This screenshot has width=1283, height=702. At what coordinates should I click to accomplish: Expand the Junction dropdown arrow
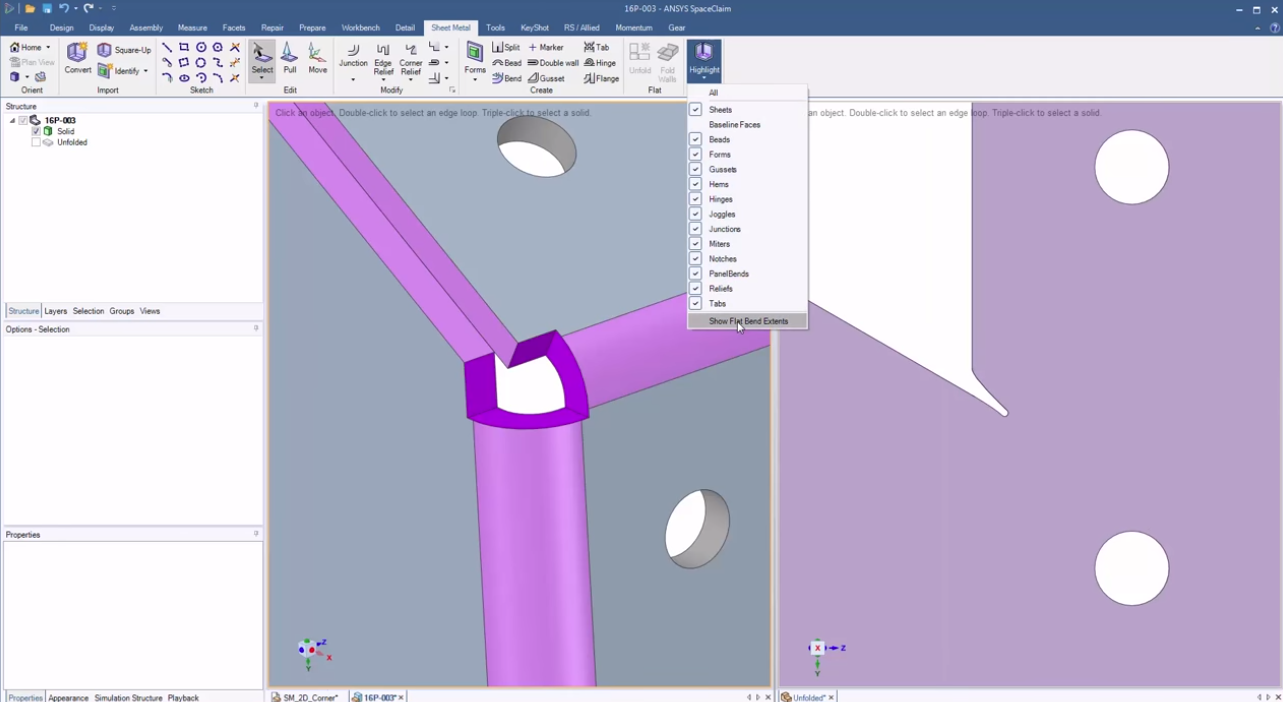[353, 79]
